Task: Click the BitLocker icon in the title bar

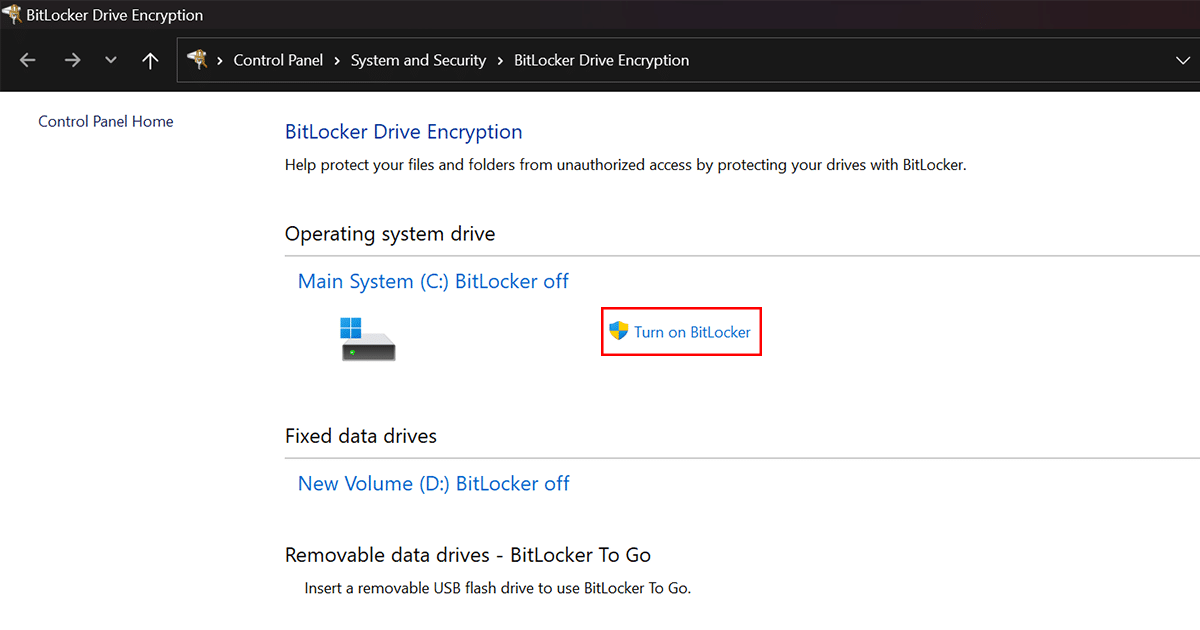Action: [x=12, y=15]
